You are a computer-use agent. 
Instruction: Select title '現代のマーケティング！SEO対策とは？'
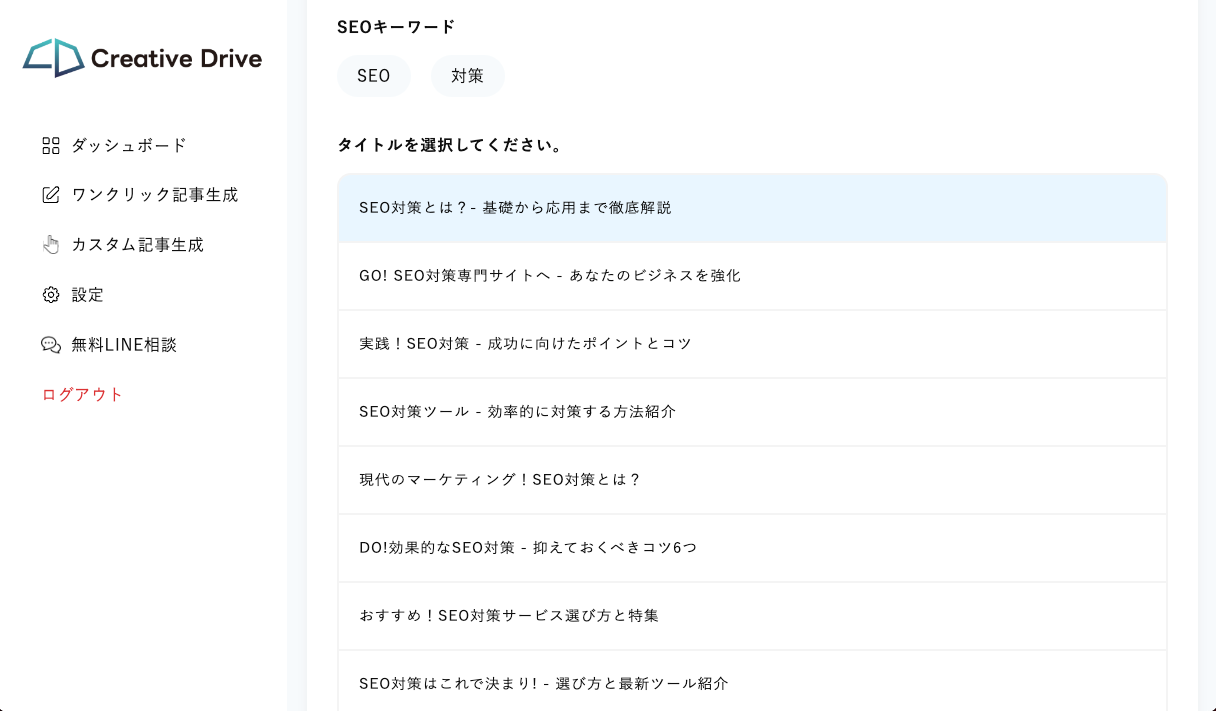tap(752, 480)
